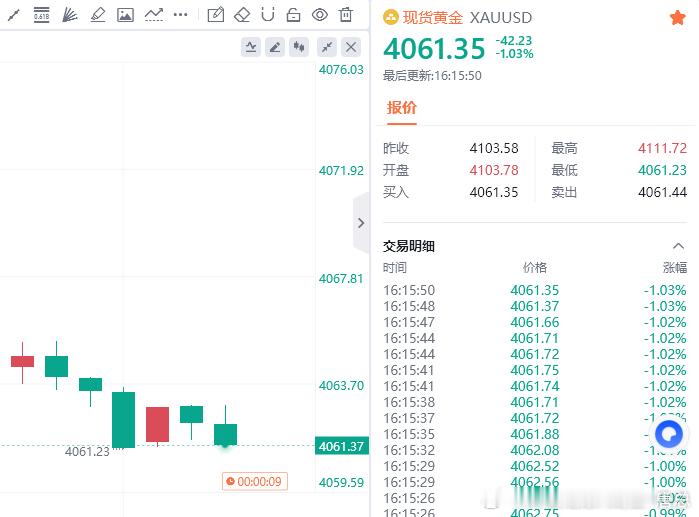Click the 现货黄金 XAUUSD title

[x=467, y=18]
